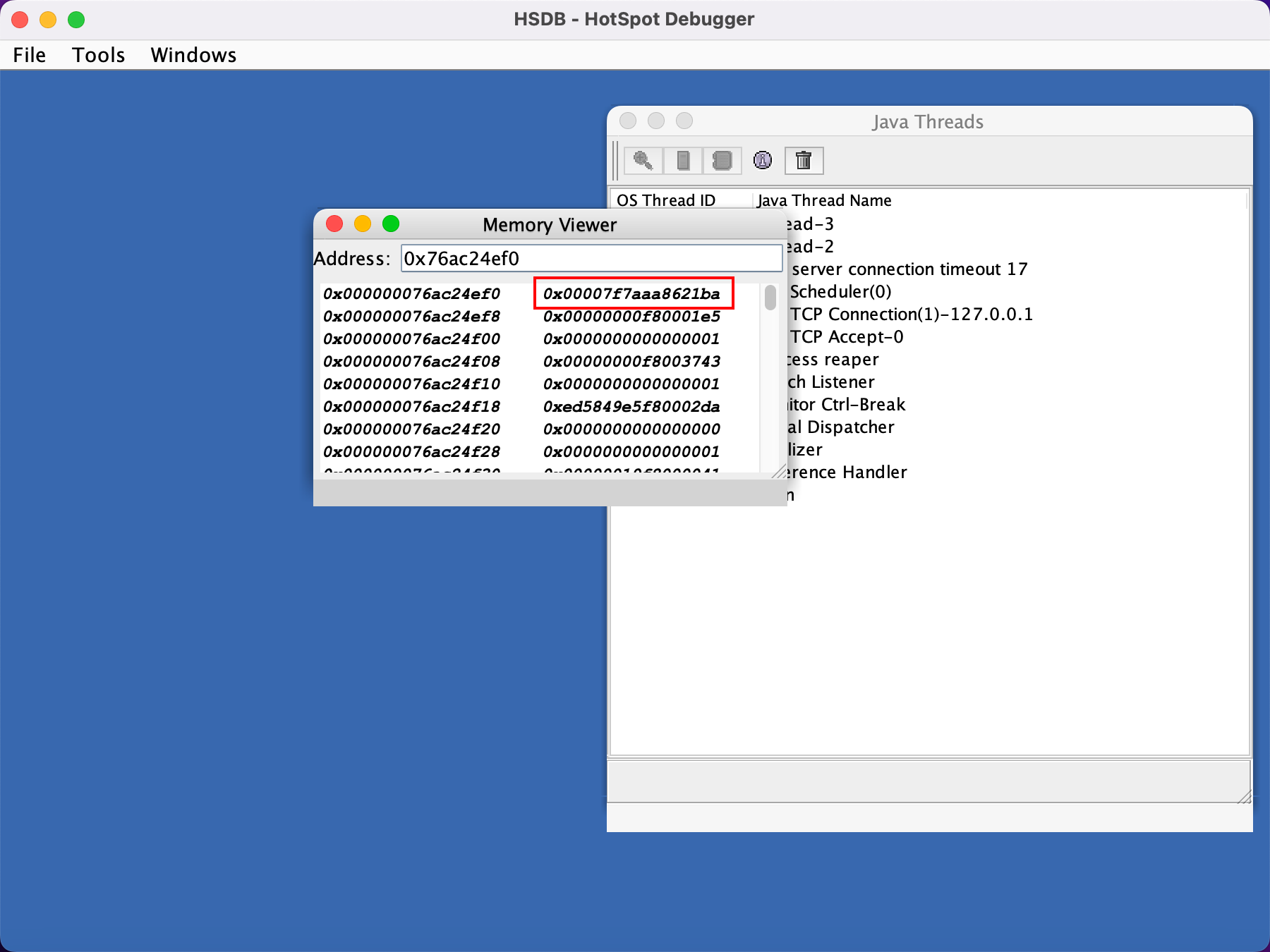Click the Memory Viewer Address input field
The image size is (1270, 952).
tap(591, 258)
